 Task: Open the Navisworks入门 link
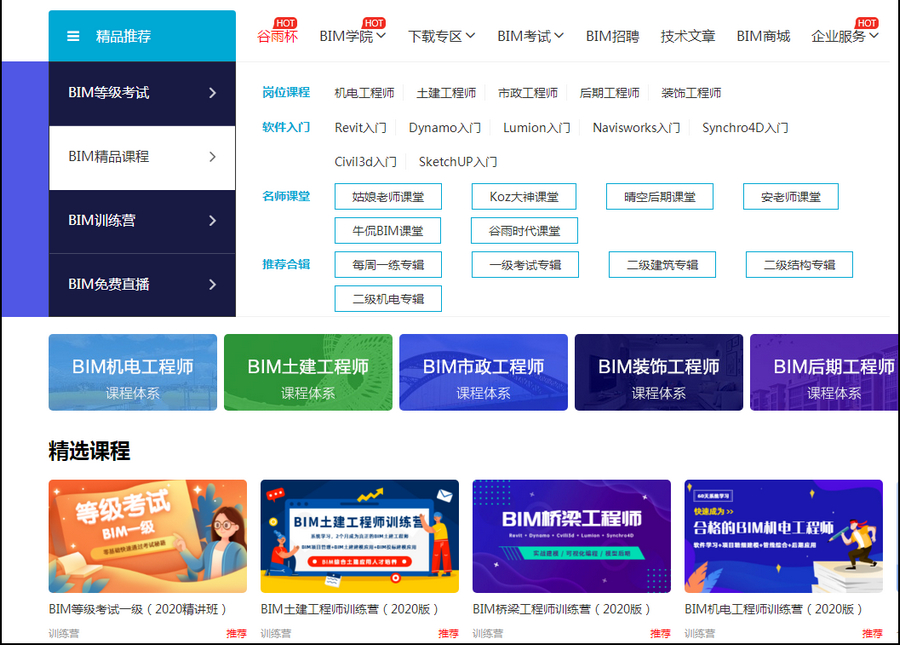tap(636, 127)
